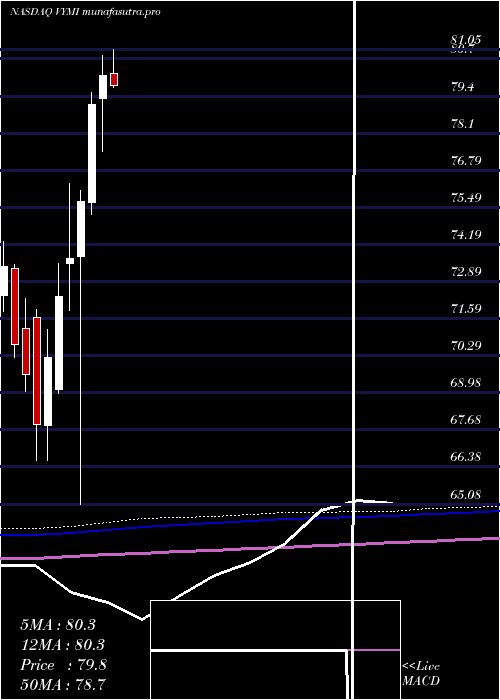Viewport: 500px width, 700px height.
Task: Click the Price : 79.8 readout
Action: 63,665
